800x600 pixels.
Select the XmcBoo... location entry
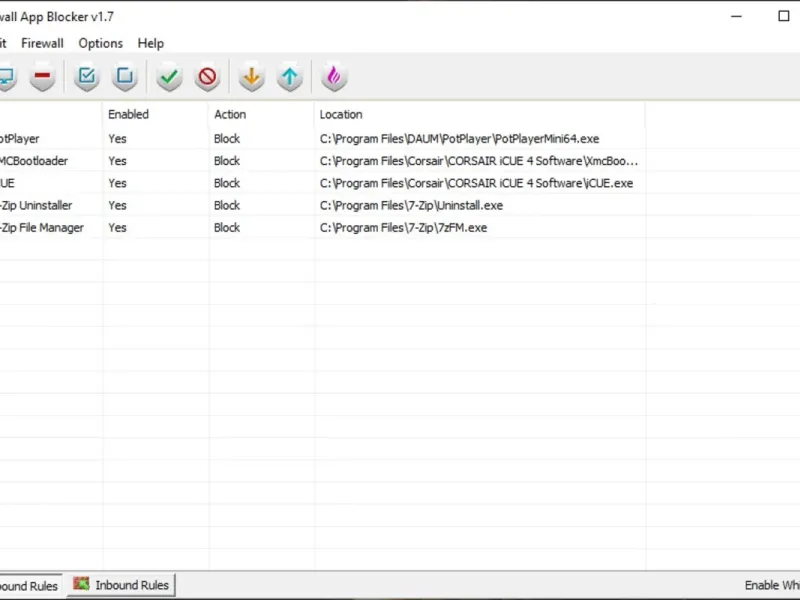click(479, 161)
